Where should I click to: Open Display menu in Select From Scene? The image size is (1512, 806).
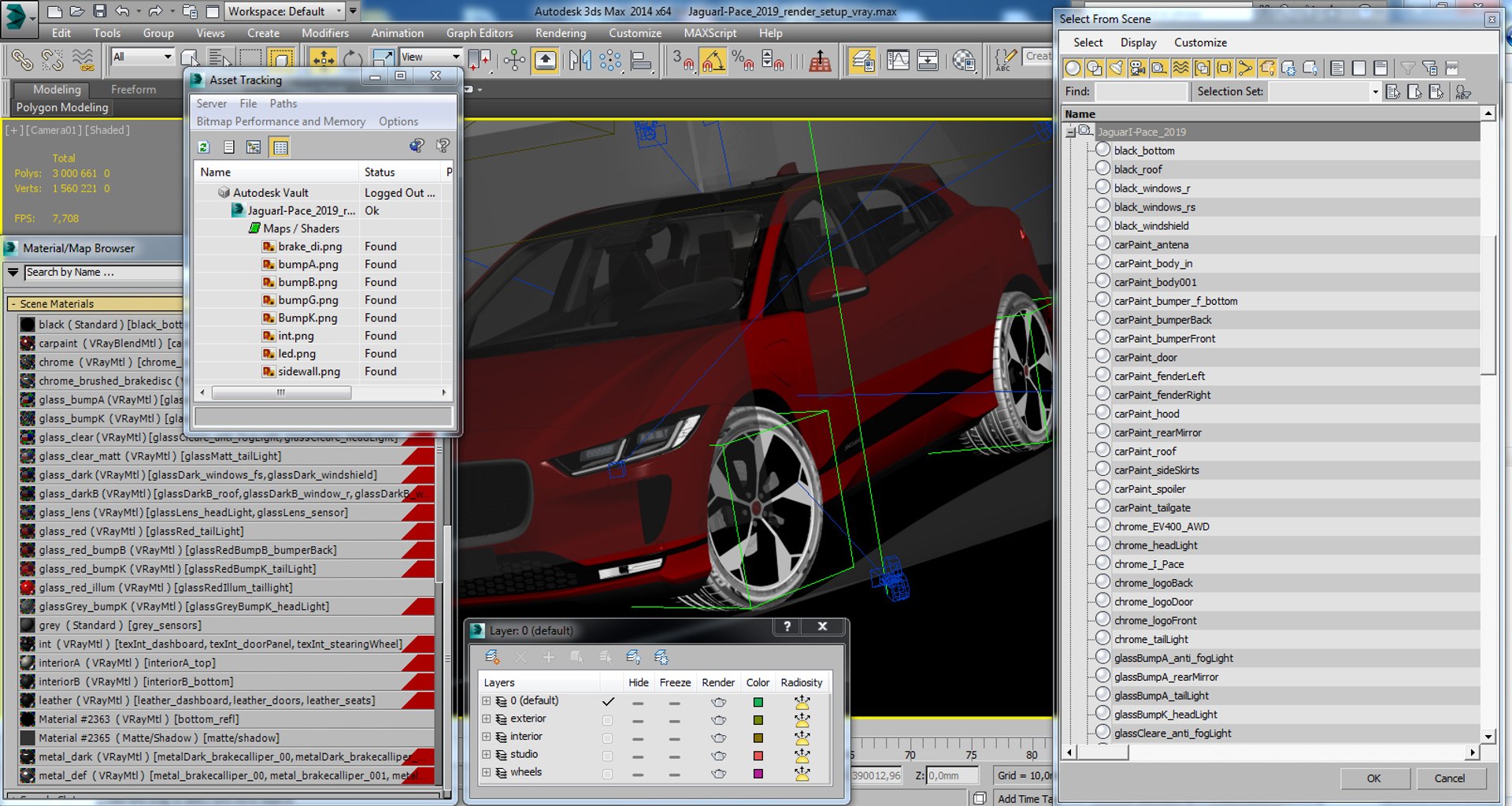[1138, 43]
